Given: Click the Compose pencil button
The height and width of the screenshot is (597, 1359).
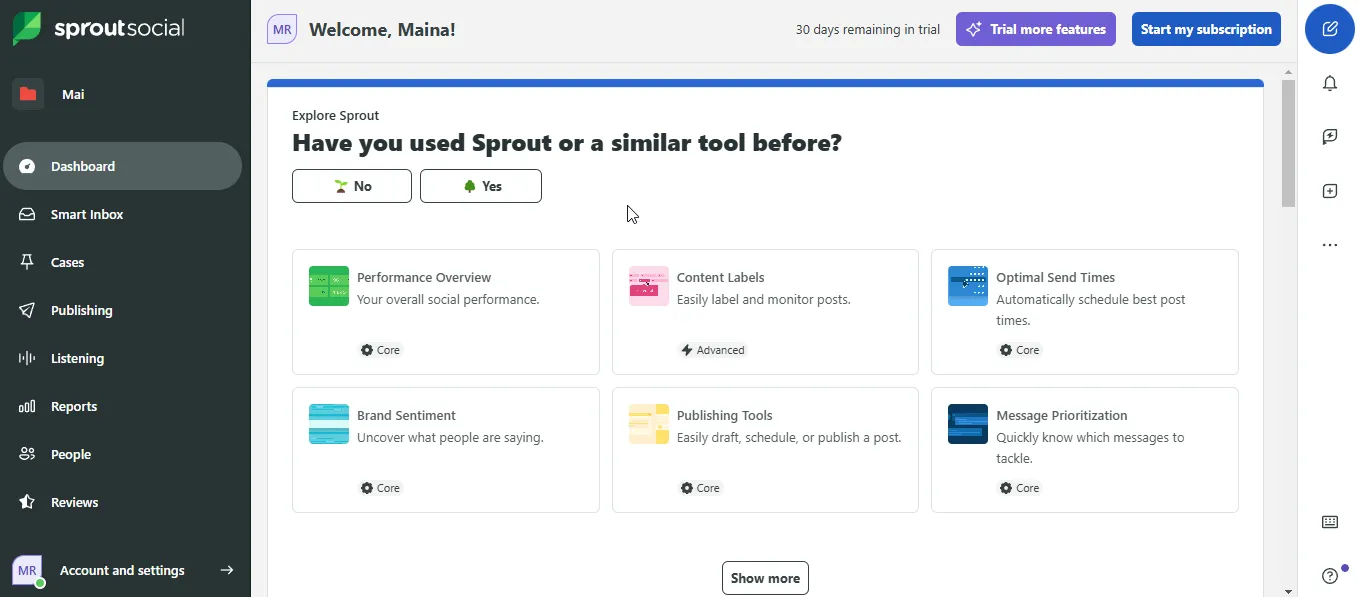Looking at the screenshot, I should coord(1330,29).
